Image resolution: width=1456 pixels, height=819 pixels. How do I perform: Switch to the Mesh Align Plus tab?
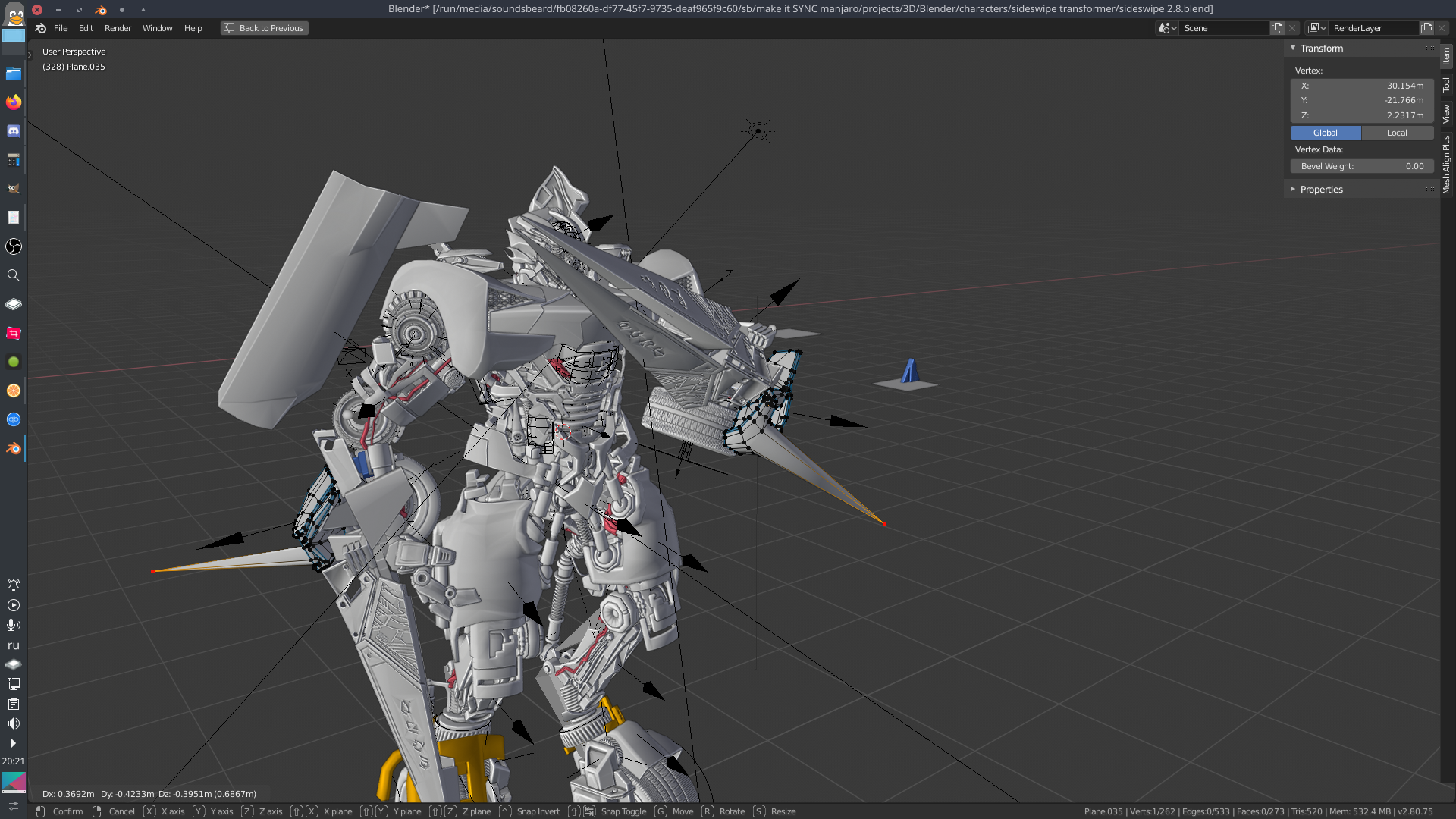[x=1446, y=164]
